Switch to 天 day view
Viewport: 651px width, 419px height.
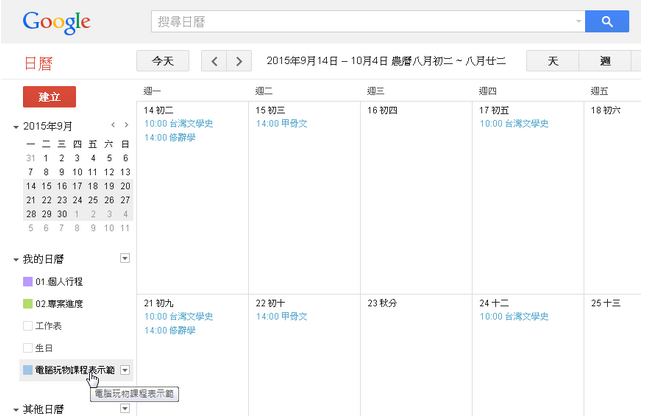(552, 62)
